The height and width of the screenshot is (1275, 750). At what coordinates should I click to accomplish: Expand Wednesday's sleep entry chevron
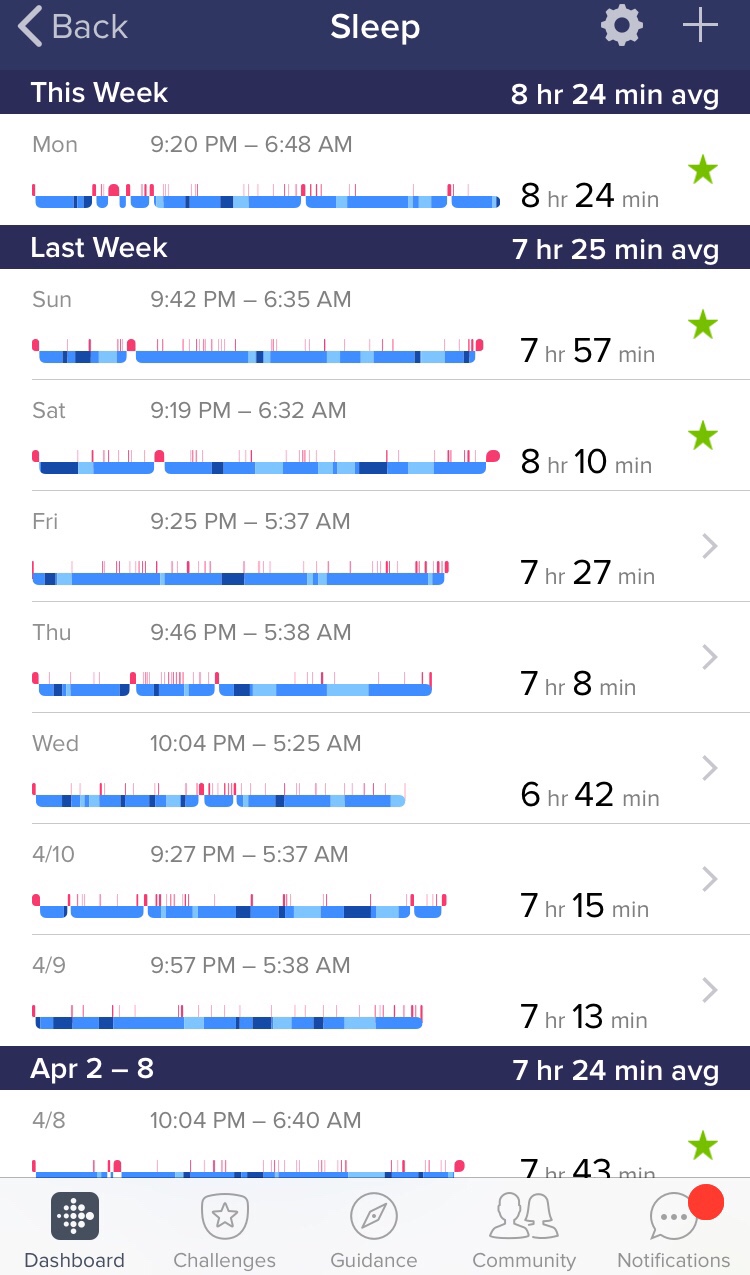pyautogui.click(x=710, y=768)
